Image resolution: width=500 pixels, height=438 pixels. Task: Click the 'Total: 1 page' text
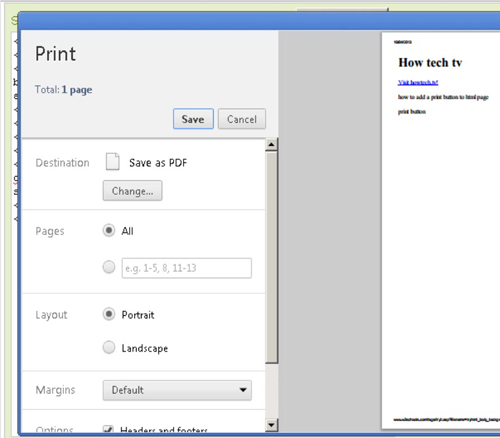point(64,89)
